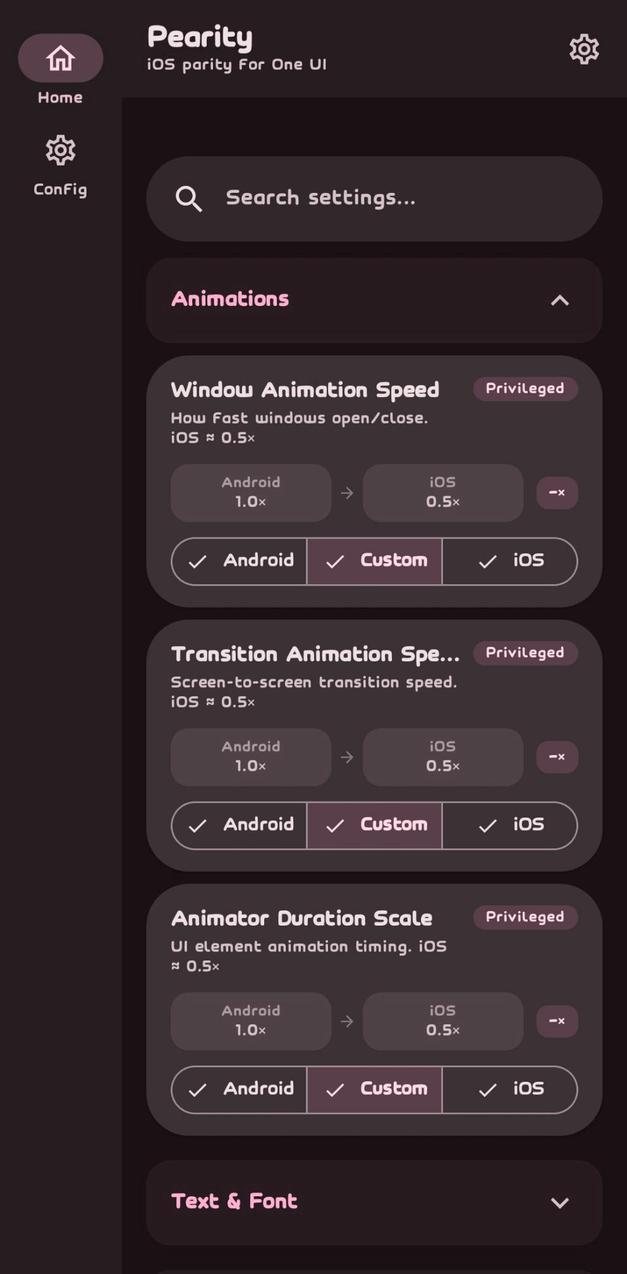Click the search magnifier icon

[189, 198]
